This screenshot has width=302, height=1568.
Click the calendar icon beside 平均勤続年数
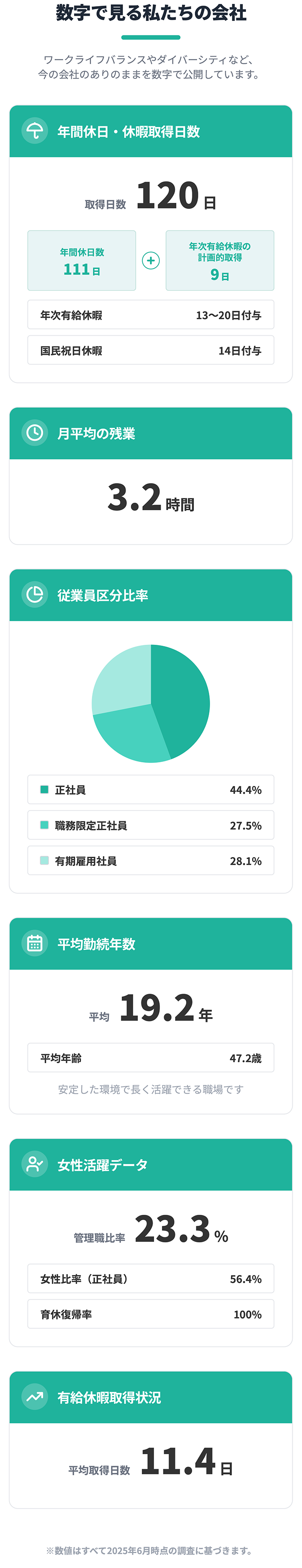35,943
